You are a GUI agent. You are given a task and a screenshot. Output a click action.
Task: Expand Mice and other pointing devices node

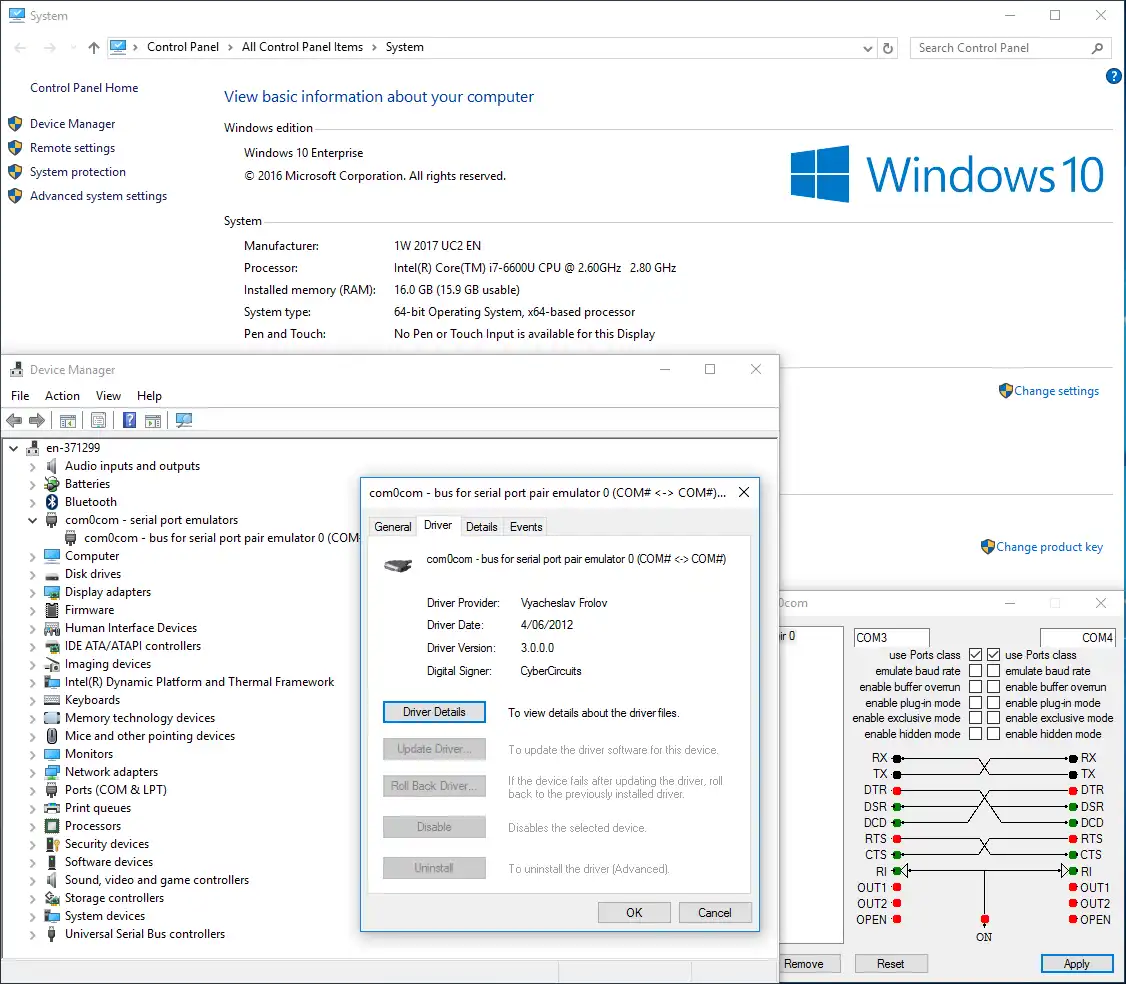pyautogui.click(x=32, y=736)
